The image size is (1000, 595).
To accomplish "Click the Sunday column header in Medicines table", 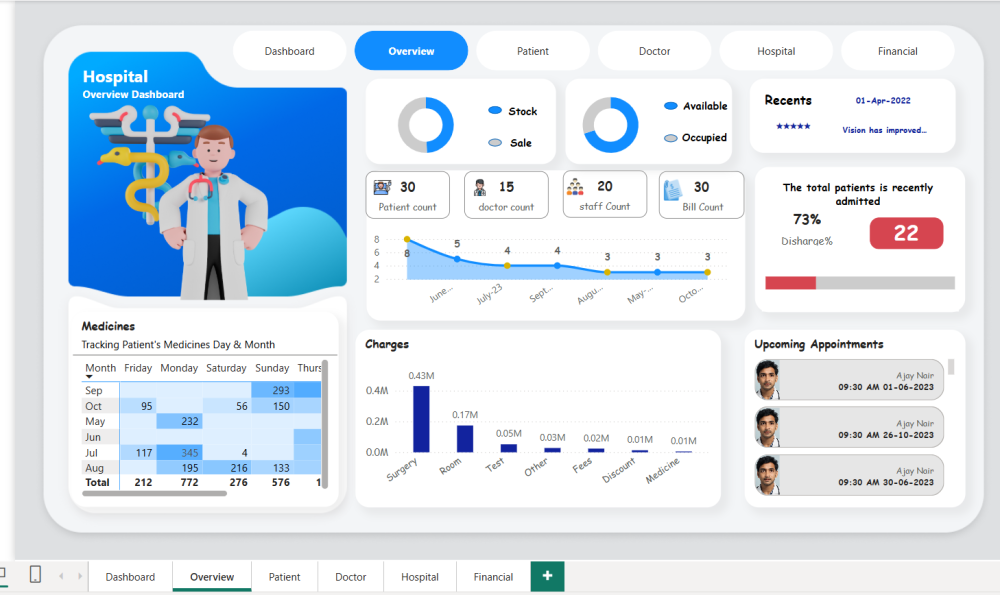I will [x=271, y=368].
